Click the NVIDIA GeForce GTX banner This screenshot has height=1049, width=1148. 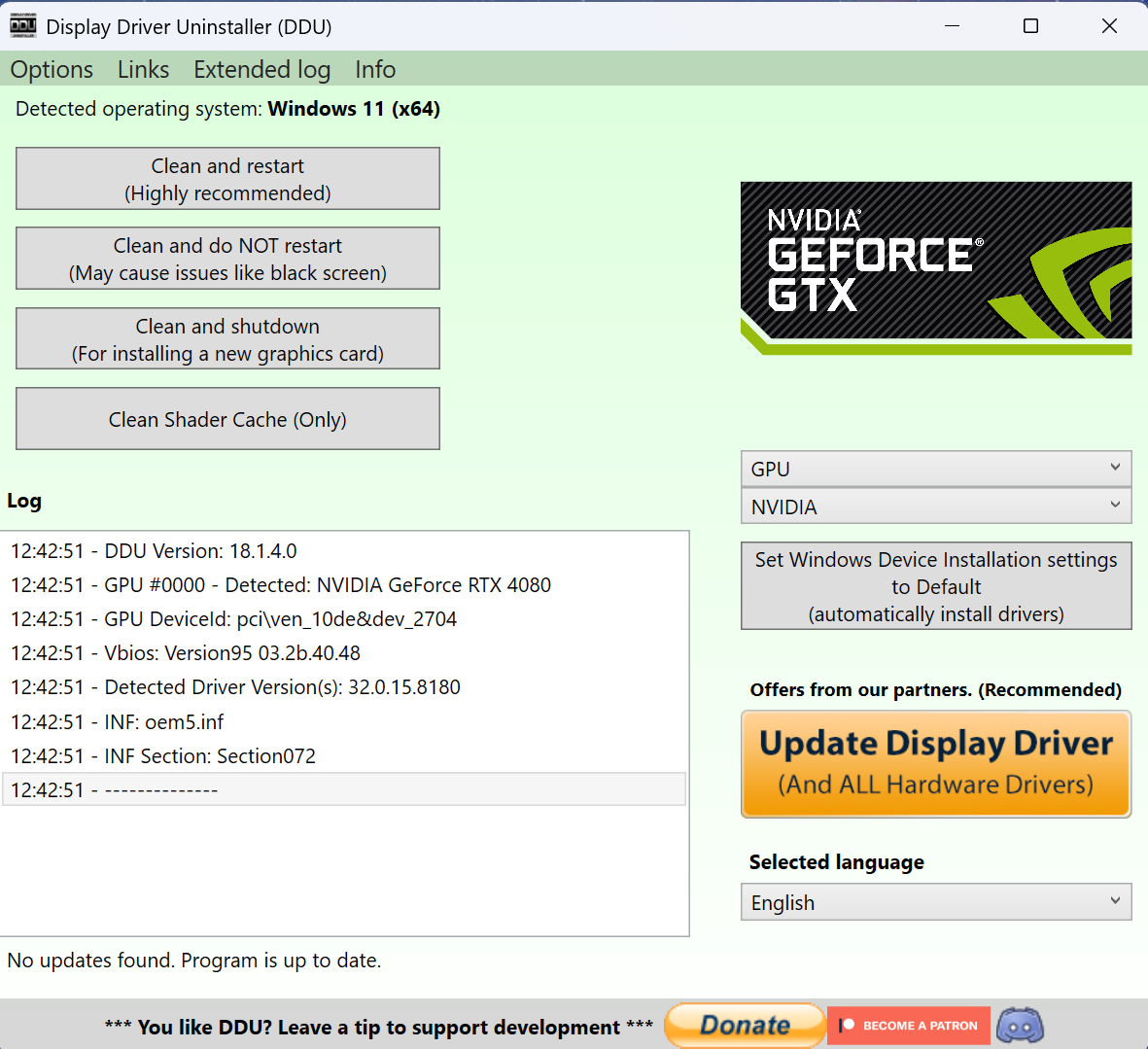coord(935,266)
